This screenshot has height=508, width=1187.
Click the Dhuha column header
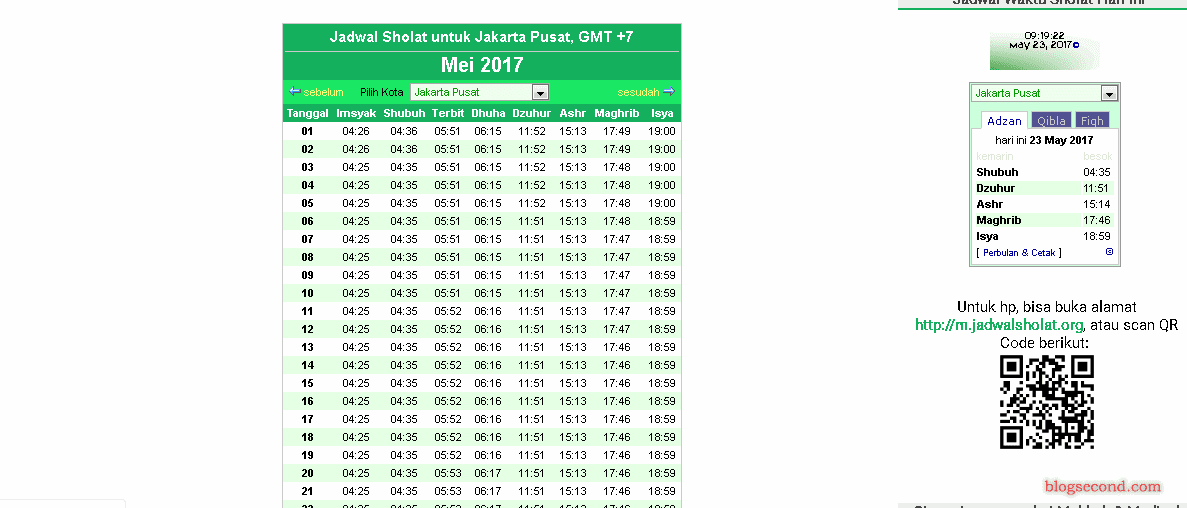point(488,114)
